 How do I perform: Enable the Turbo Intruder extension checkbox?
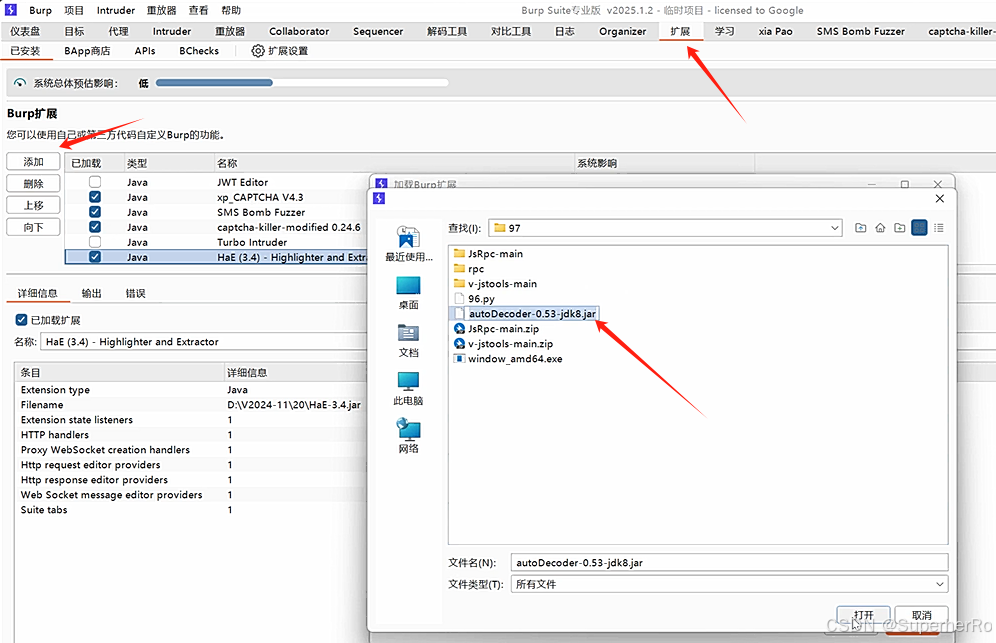pyautogui.click(x=95, y=242)
